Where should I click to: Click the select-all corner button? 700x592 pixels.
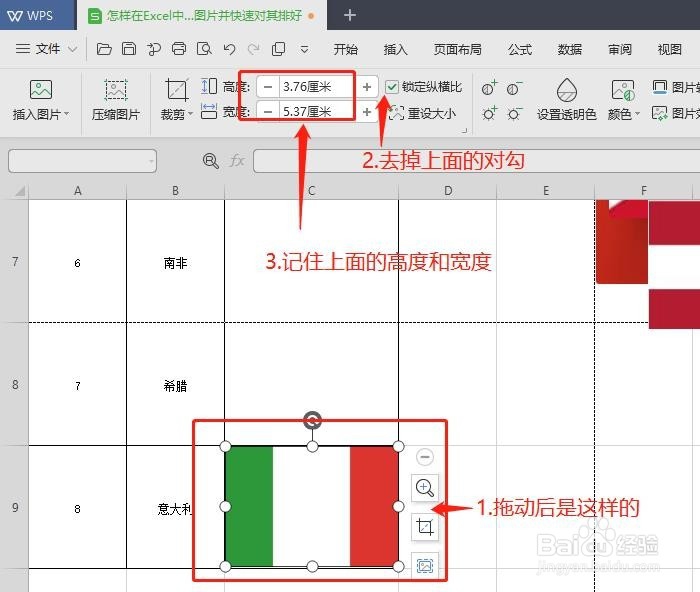pos(19,191)
